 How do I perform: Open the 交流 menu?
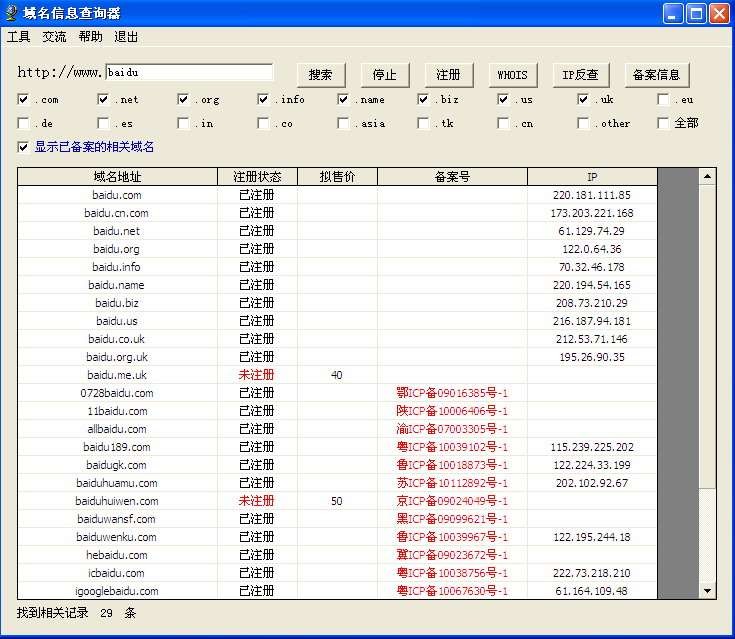coord(54,37)
